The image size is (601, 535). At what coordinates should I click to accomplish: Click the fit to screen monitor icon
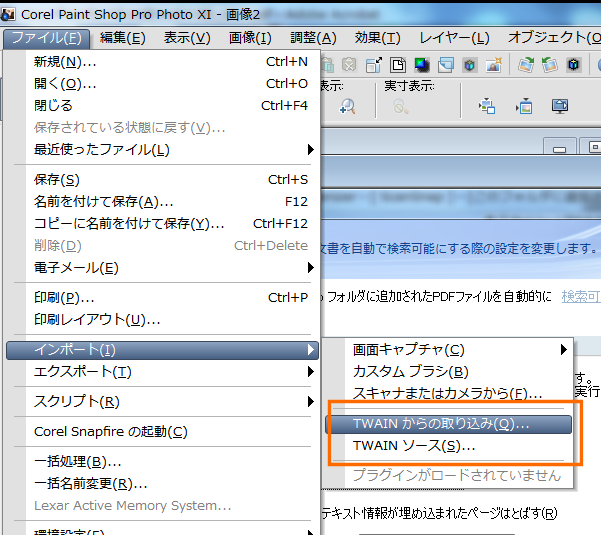pos(560,106)
